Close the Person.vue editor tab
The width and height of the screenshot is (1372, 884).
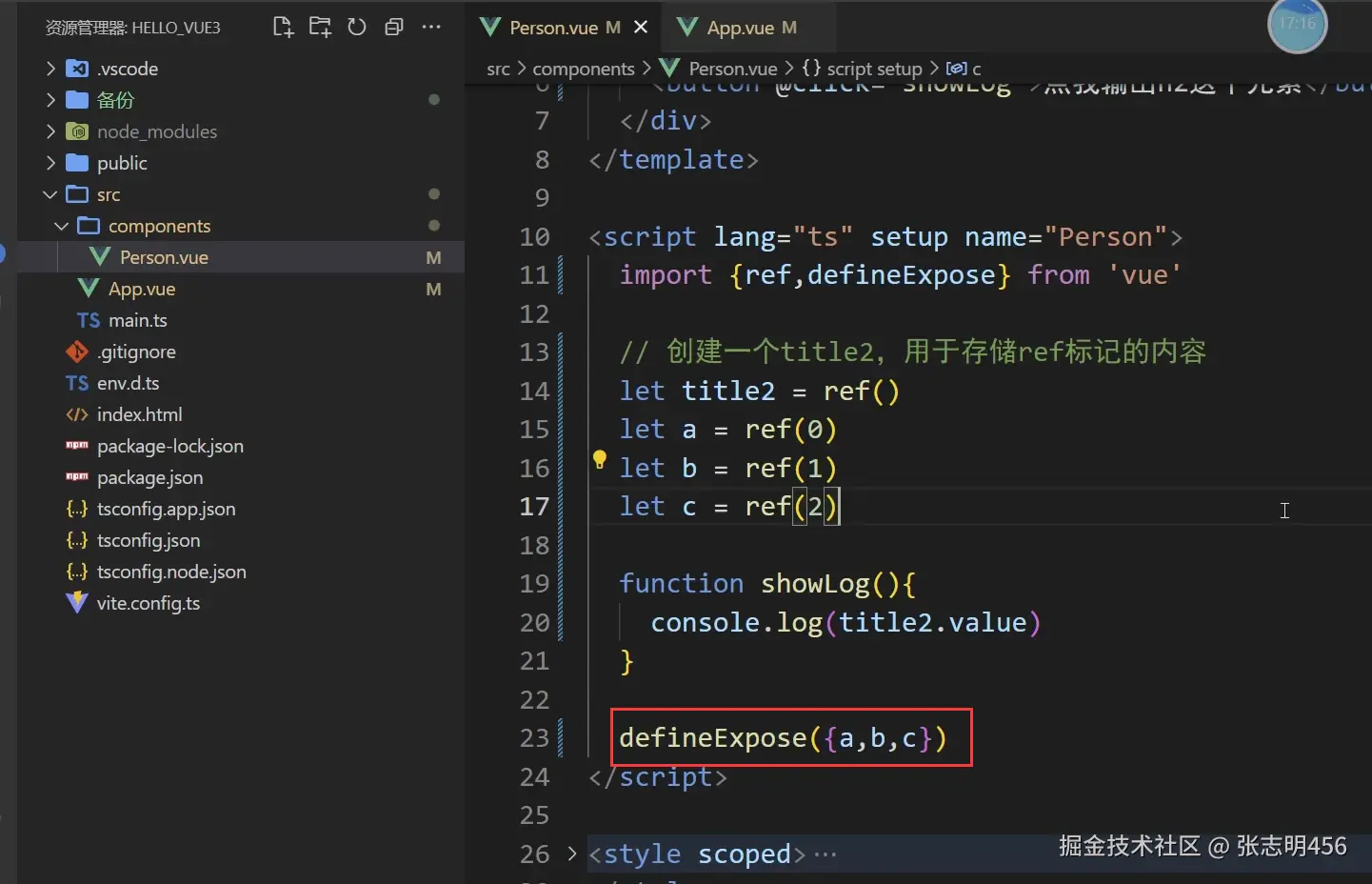point(641,28)
